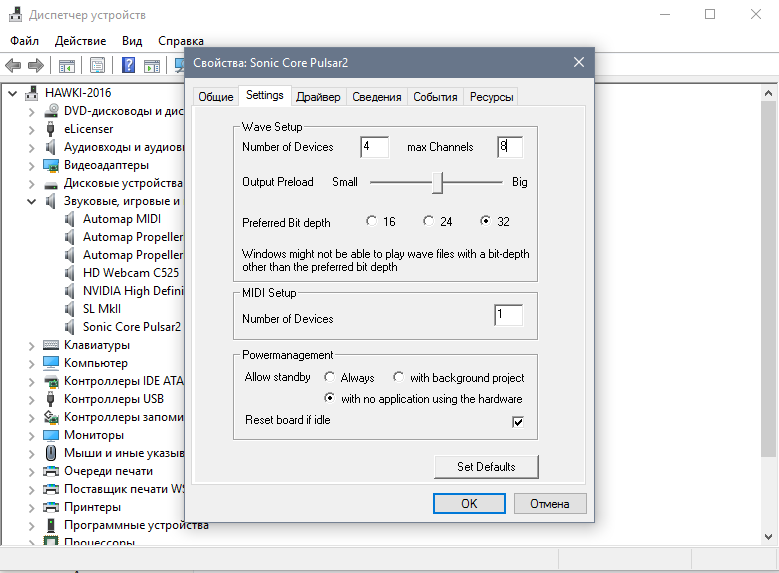Select the SL MkII device icon
Viewport: 779px width, 573px height.
point(70,309)
